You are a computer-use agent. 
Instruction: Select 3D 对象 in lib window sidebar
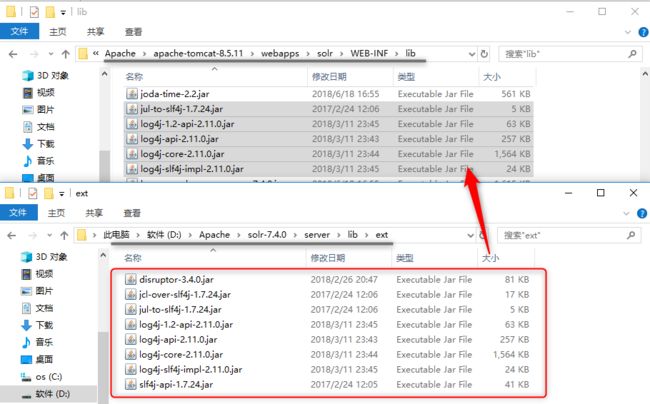(46, 75)
